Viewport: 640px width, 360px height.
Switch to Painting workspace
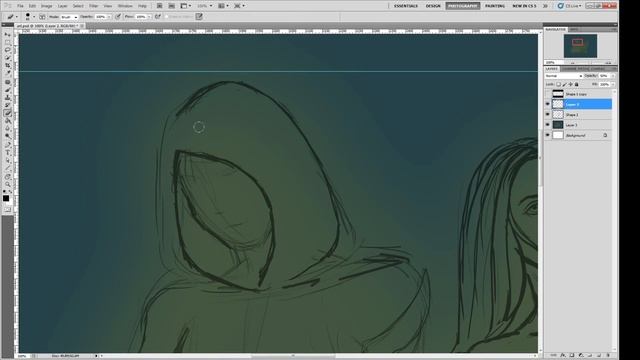coord(495,6)
